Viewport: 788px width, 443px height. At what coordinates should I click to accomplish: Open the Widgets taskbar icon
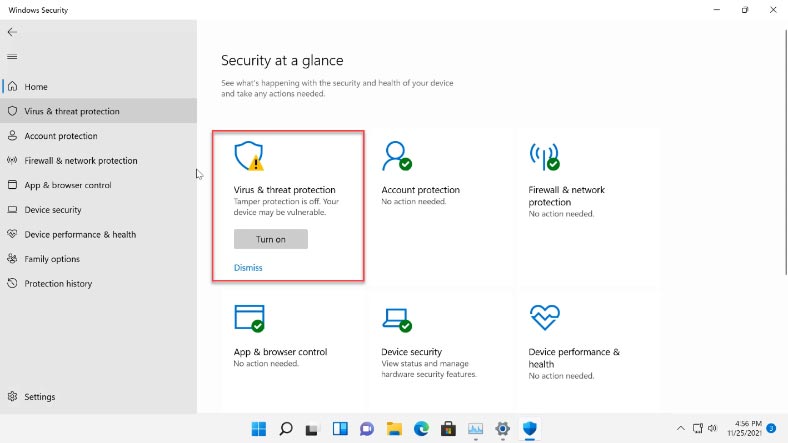340,429
